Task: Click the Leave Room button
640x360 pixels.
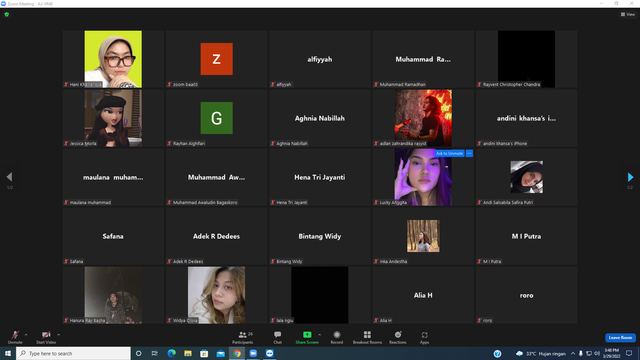Action: (x=620, y=338)
